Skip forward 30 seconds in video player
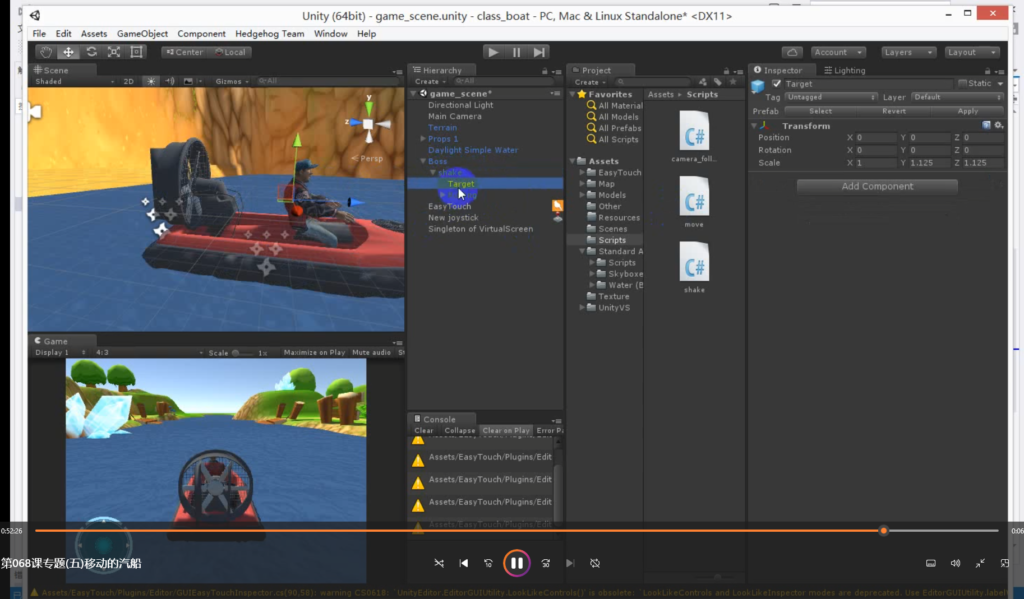Image resolution: width=1024 pixels, height=599 pixels. pos(545,563)
